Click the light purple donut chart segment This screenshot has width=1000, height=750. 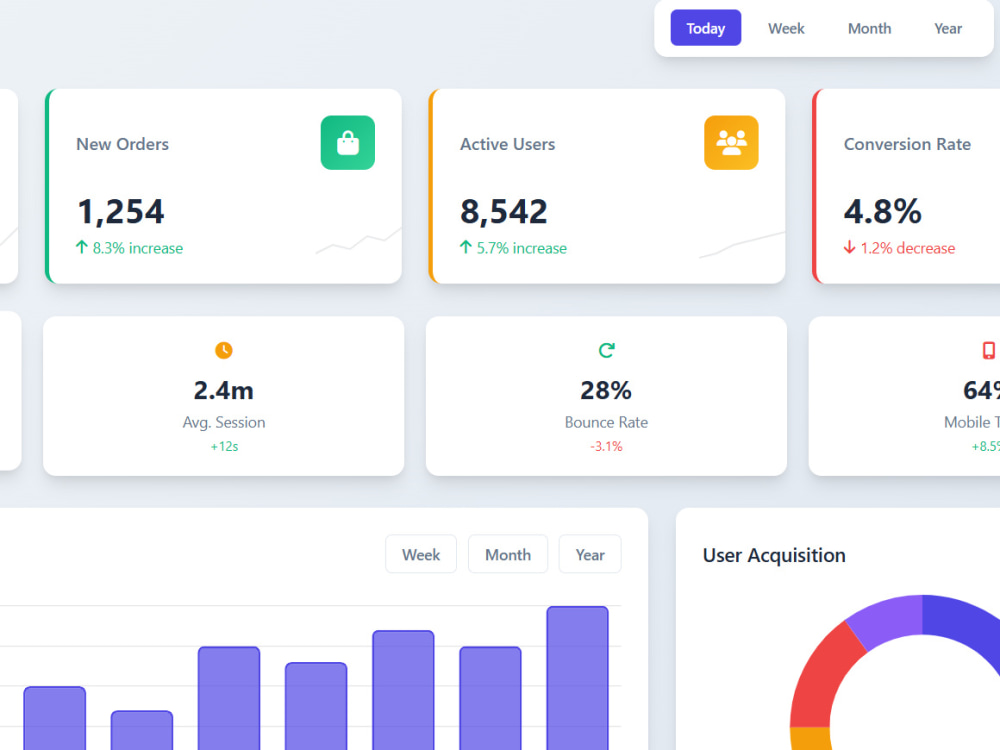pos(888,618)
